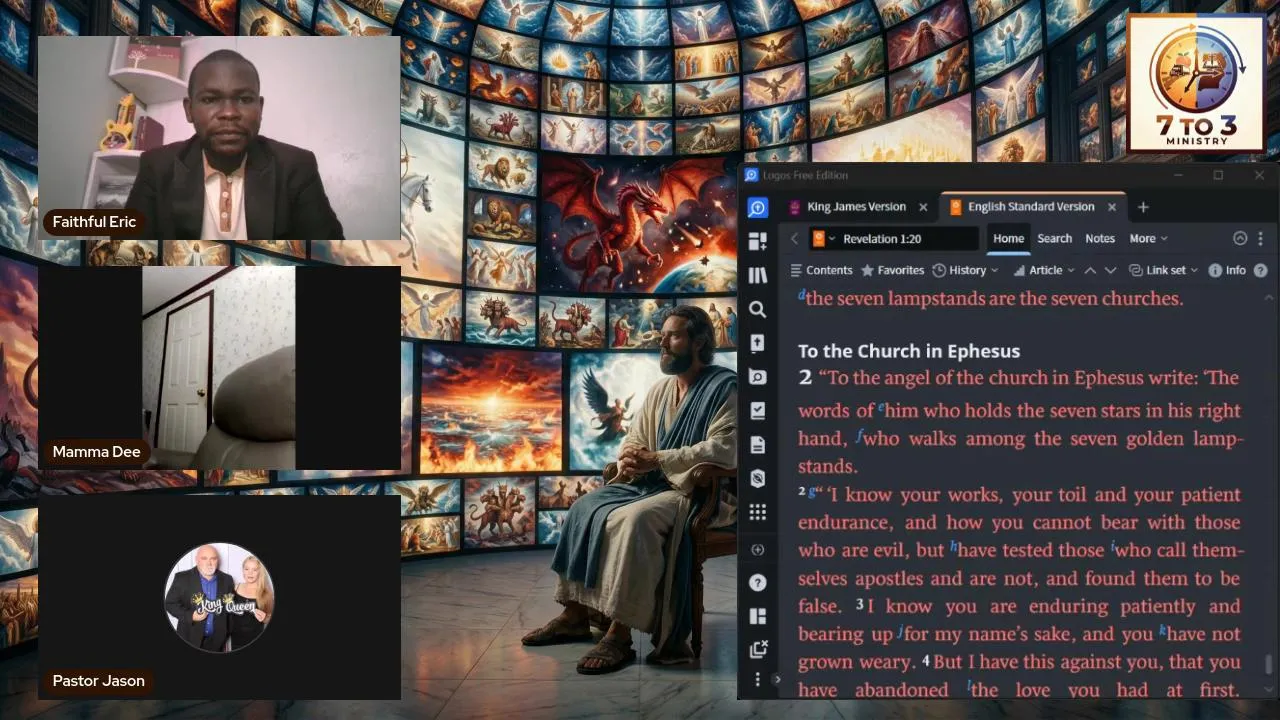Click footnote j before "for my name's sake"
This screenshot has width=1280, height=720.
[900, 631]
